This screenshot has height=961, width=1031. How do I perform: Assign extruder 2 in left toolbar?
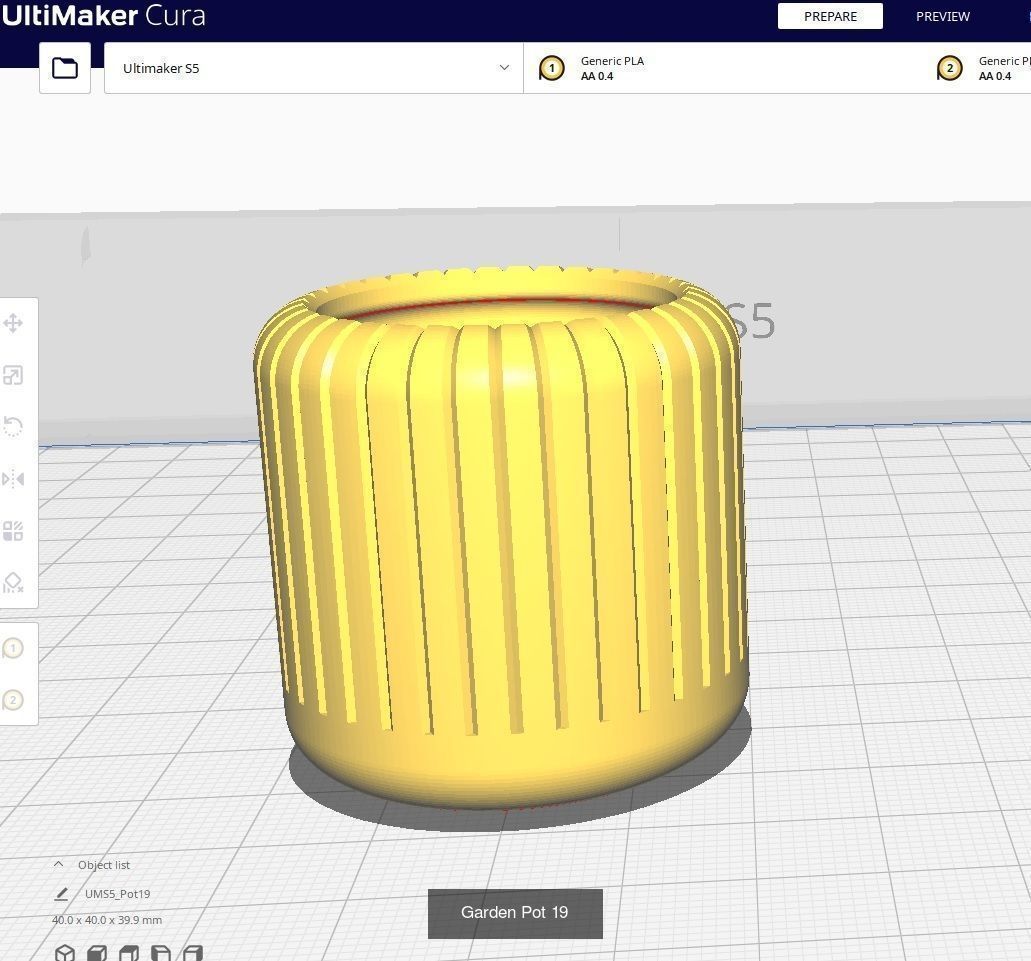[x=13, y=700]
